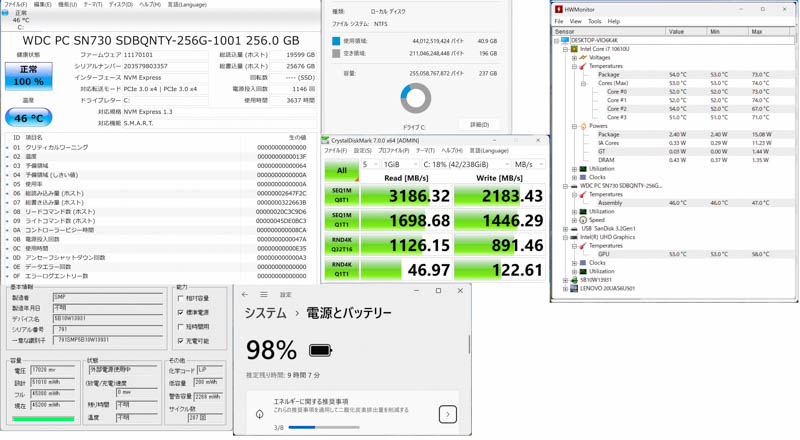
Task: Click the gray free-space legend square
Action: tap(336, 53)
